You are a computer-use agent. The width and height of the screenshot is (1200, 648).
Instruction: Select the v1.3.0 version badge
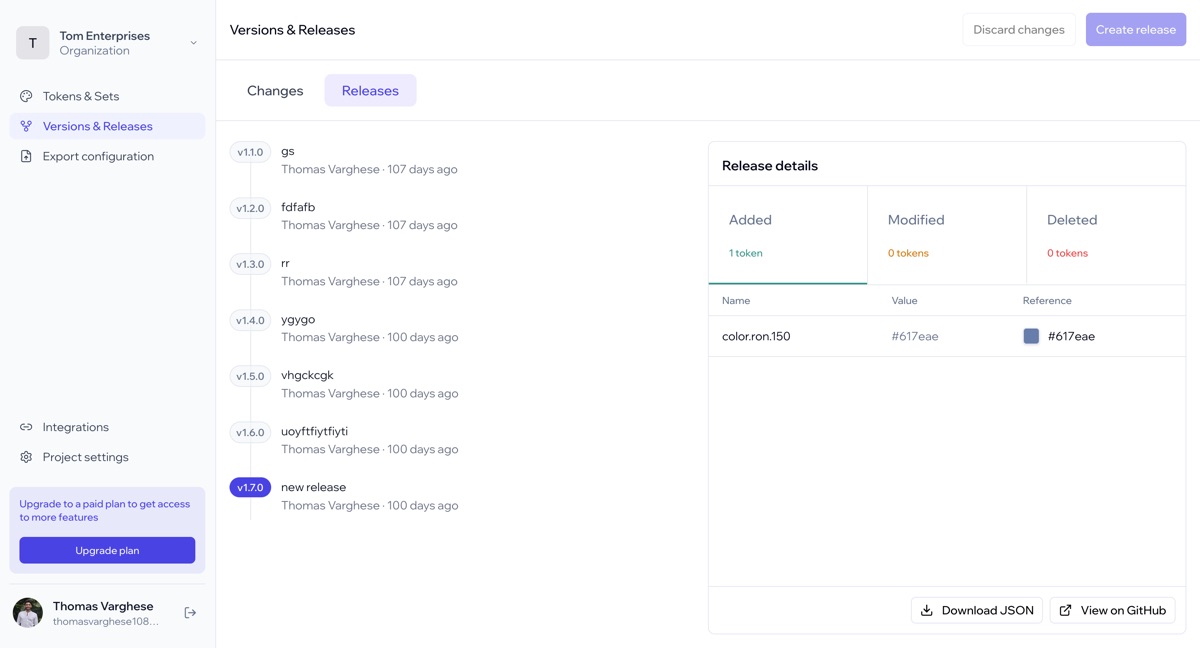tap(250, 264)
